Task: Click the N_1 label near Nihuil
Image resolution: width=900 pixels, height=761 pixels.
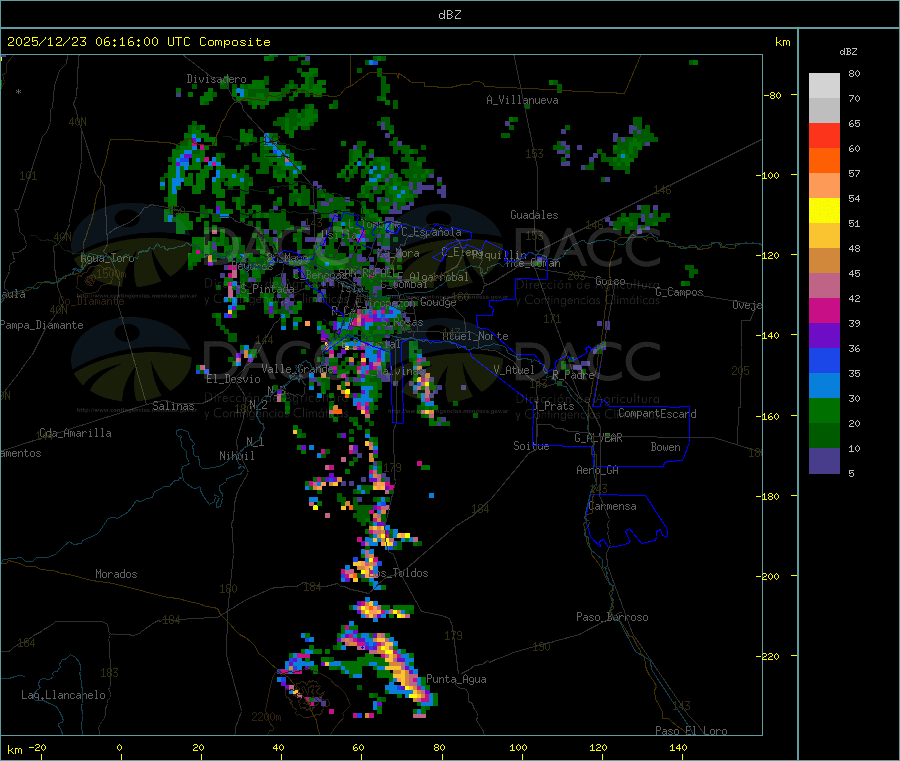Action: pos(255,441)
